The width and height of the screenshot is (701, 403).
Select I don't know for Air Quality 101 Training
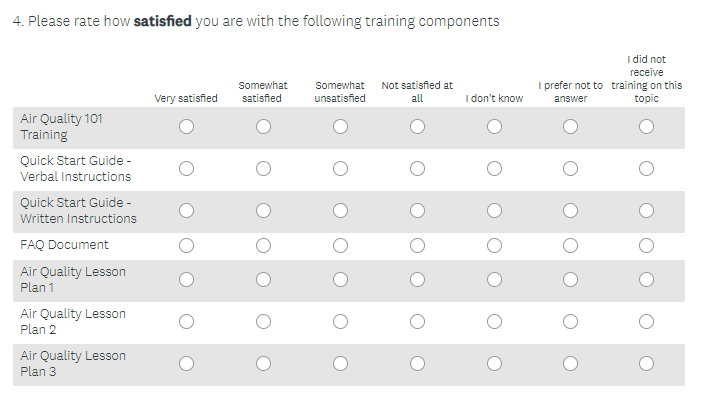(494, 127)
